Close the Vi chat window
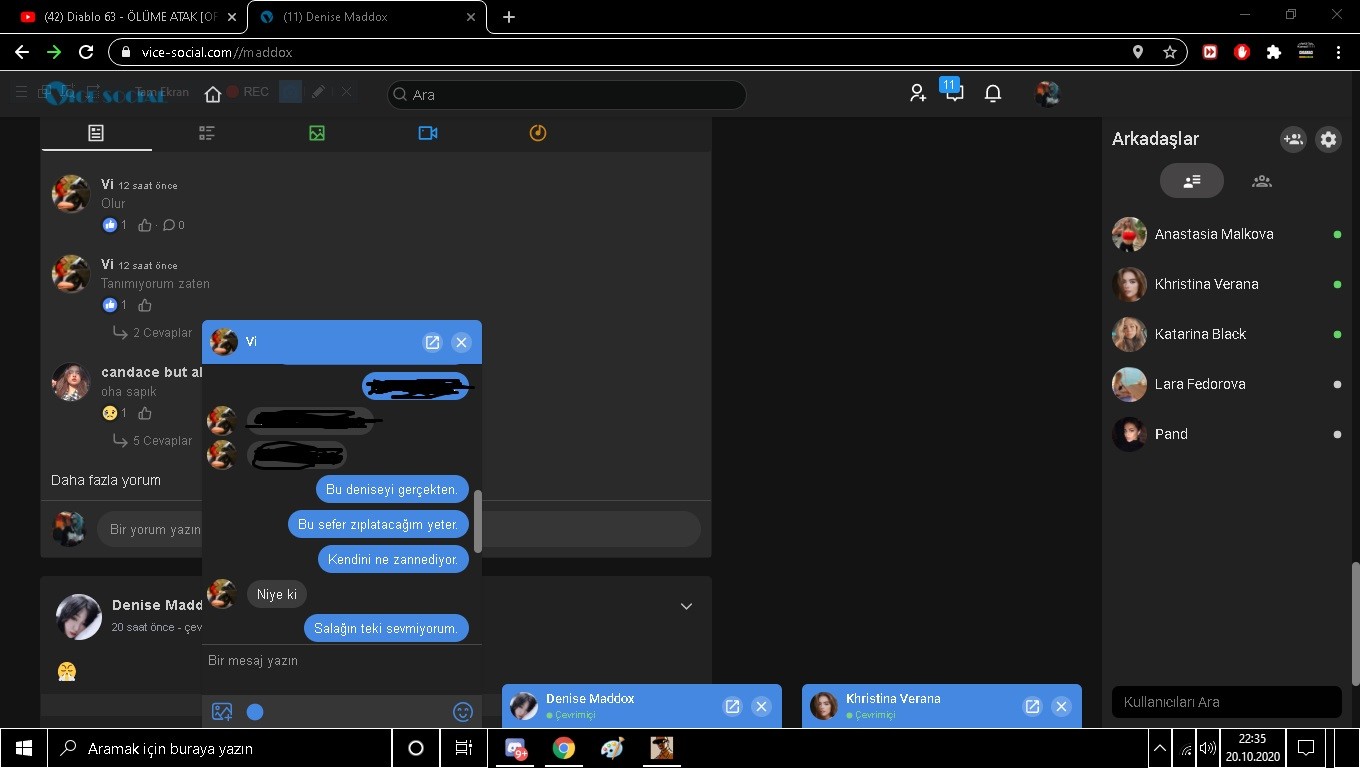This screenshot has width=1360, height=768. tap(461, 342)
